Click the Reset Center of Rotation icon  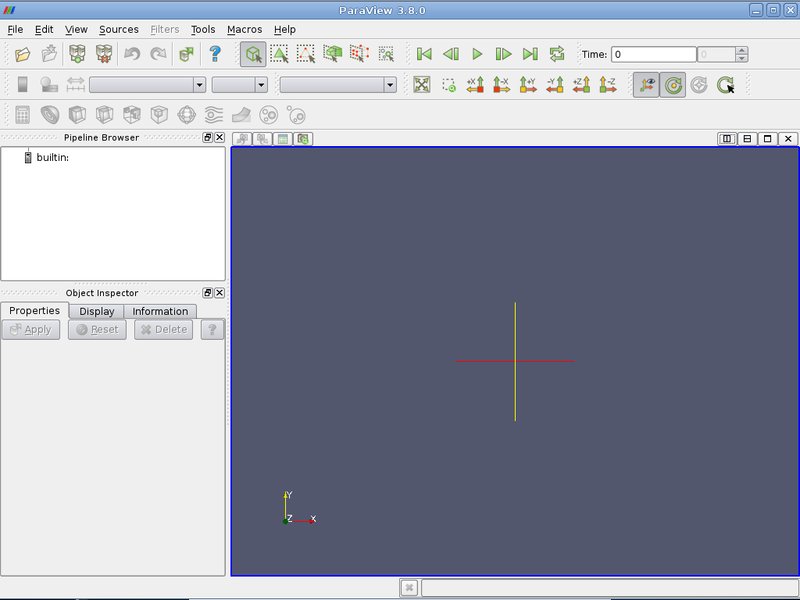pos(699,85)
